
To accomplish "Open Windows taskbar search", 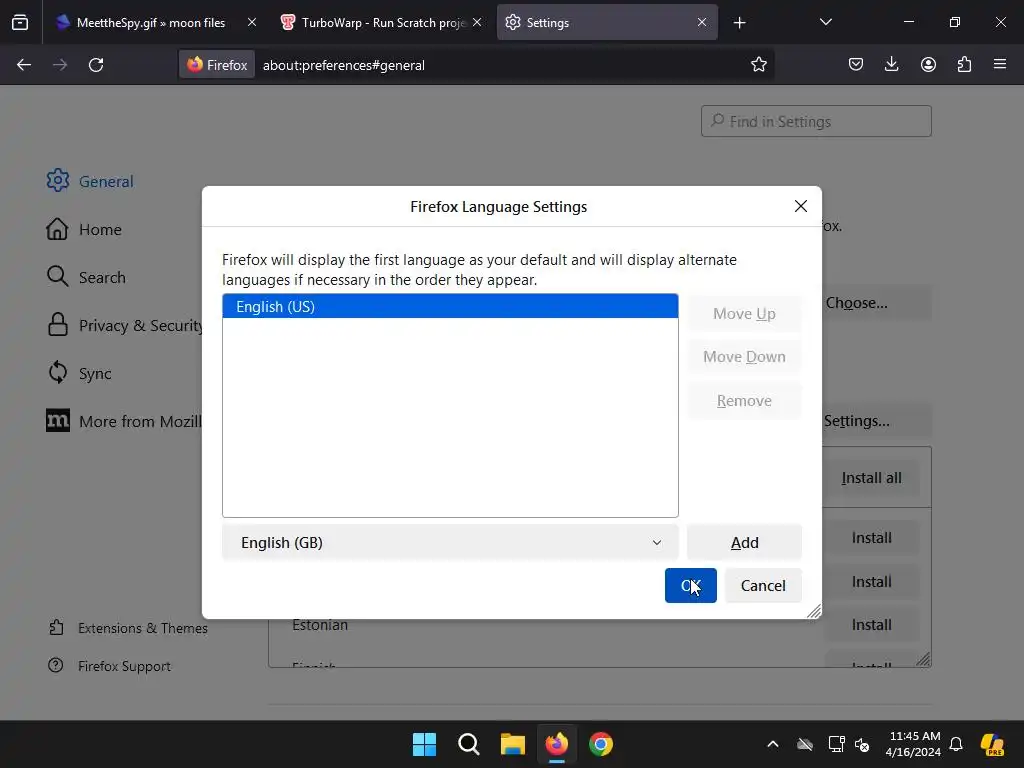I will click(468, 744).
